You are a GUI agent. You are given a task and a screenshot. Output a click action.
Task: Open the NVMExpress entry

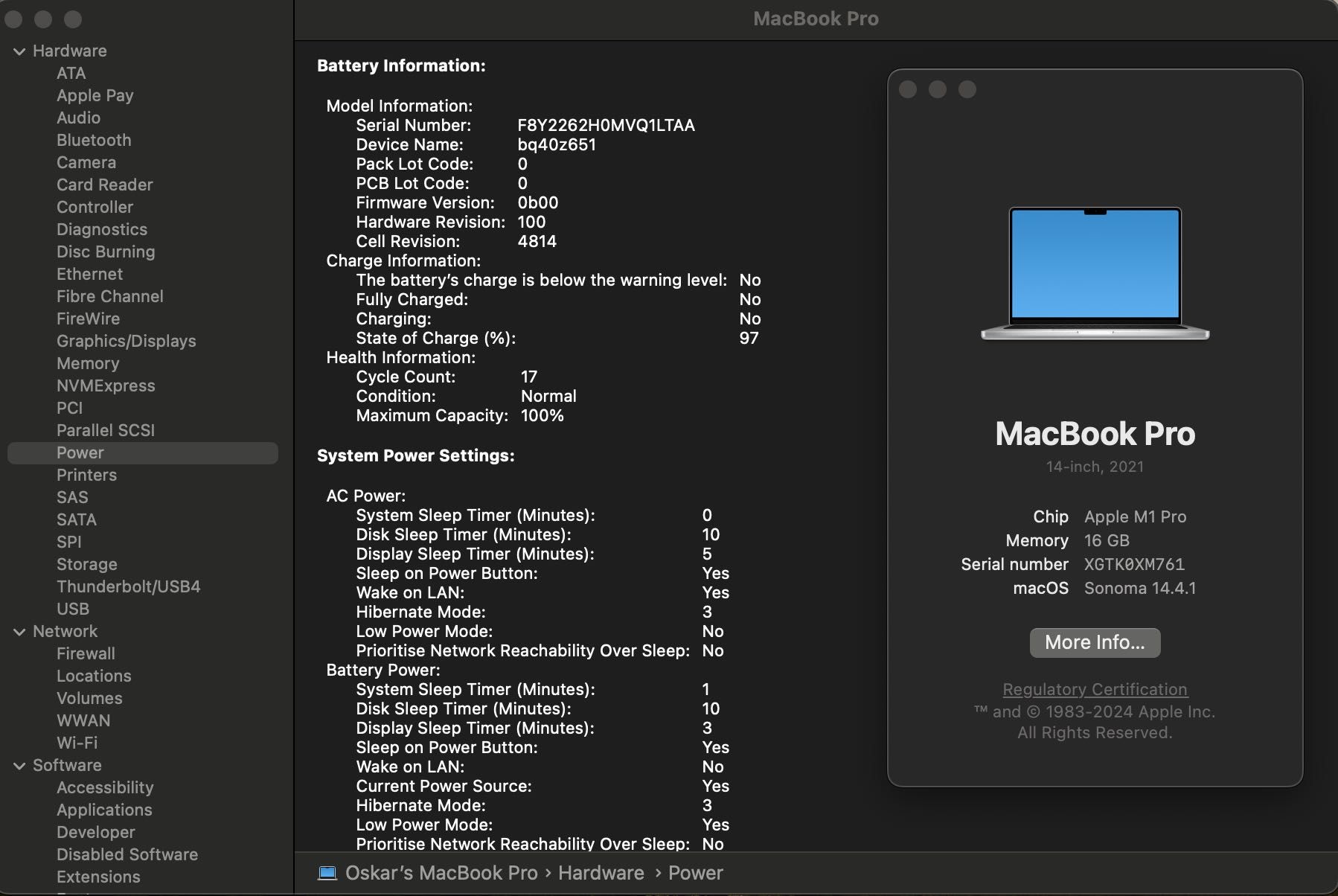tap(106, 385)
